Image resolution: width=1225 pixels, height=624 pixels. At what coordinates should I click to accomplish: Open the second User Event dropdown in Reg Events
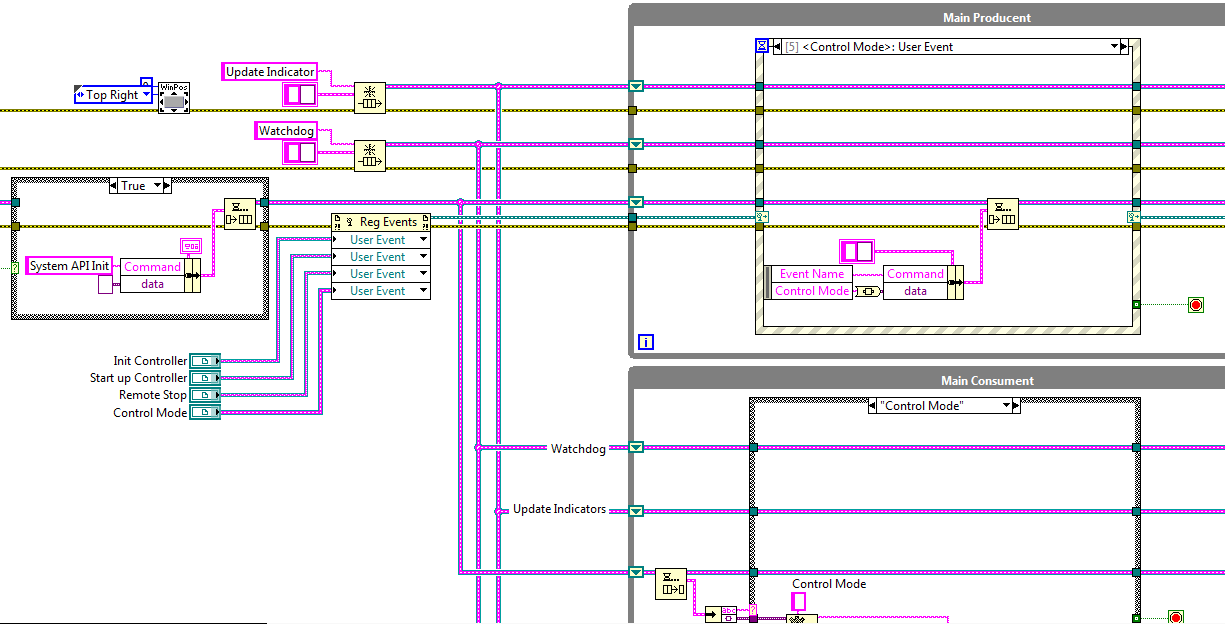pyautogui.click(x=424, y=257)
